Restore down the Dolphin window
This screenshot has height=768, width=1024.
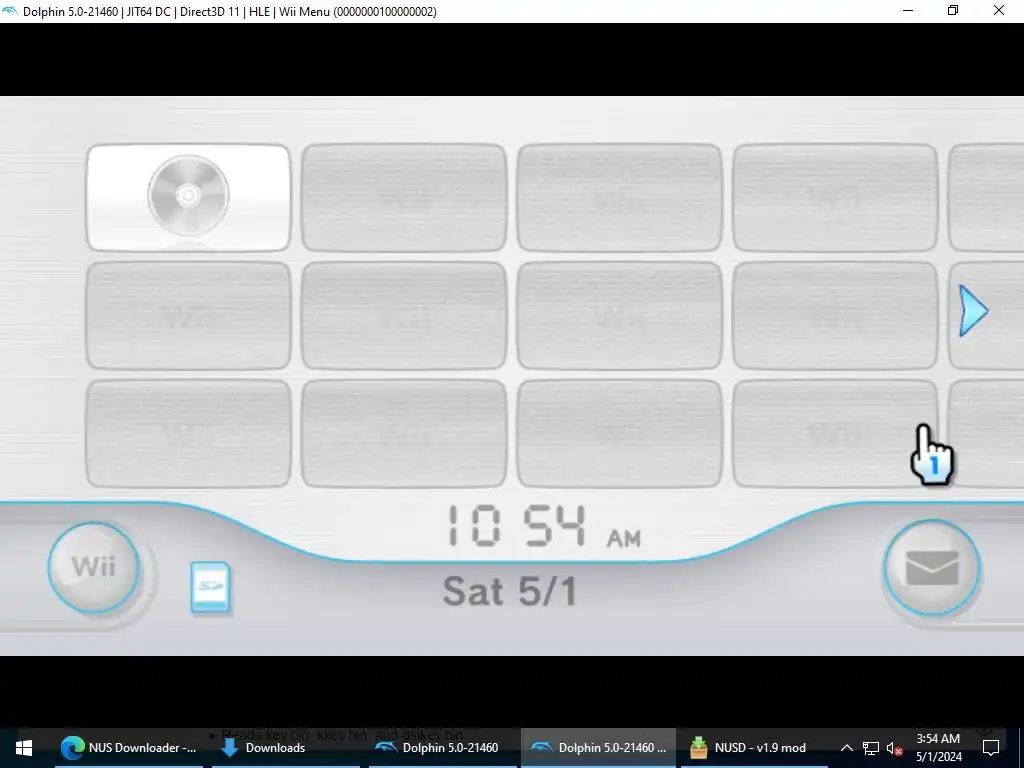953,11
